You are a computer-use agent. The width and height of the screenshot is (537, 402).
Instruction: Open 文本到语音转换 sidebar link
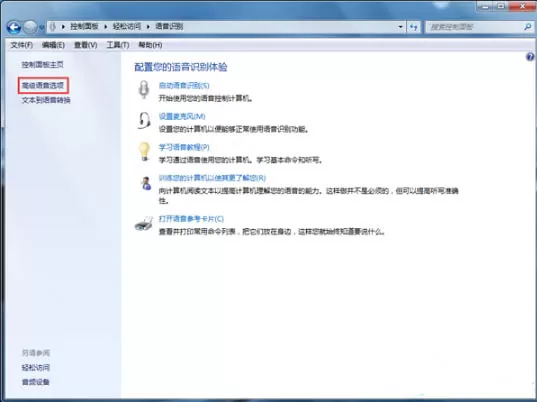[x=46, y=100]
